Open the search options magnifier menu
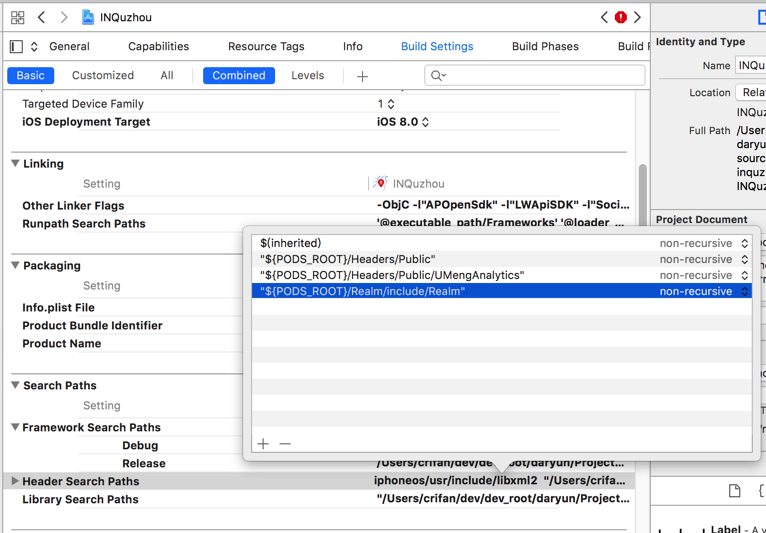Screen dimensions: 766x533 [x=437, y=76]
